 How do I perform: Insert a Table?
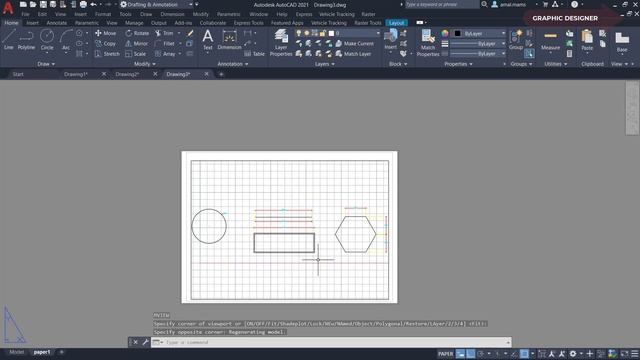coord(254,53)
